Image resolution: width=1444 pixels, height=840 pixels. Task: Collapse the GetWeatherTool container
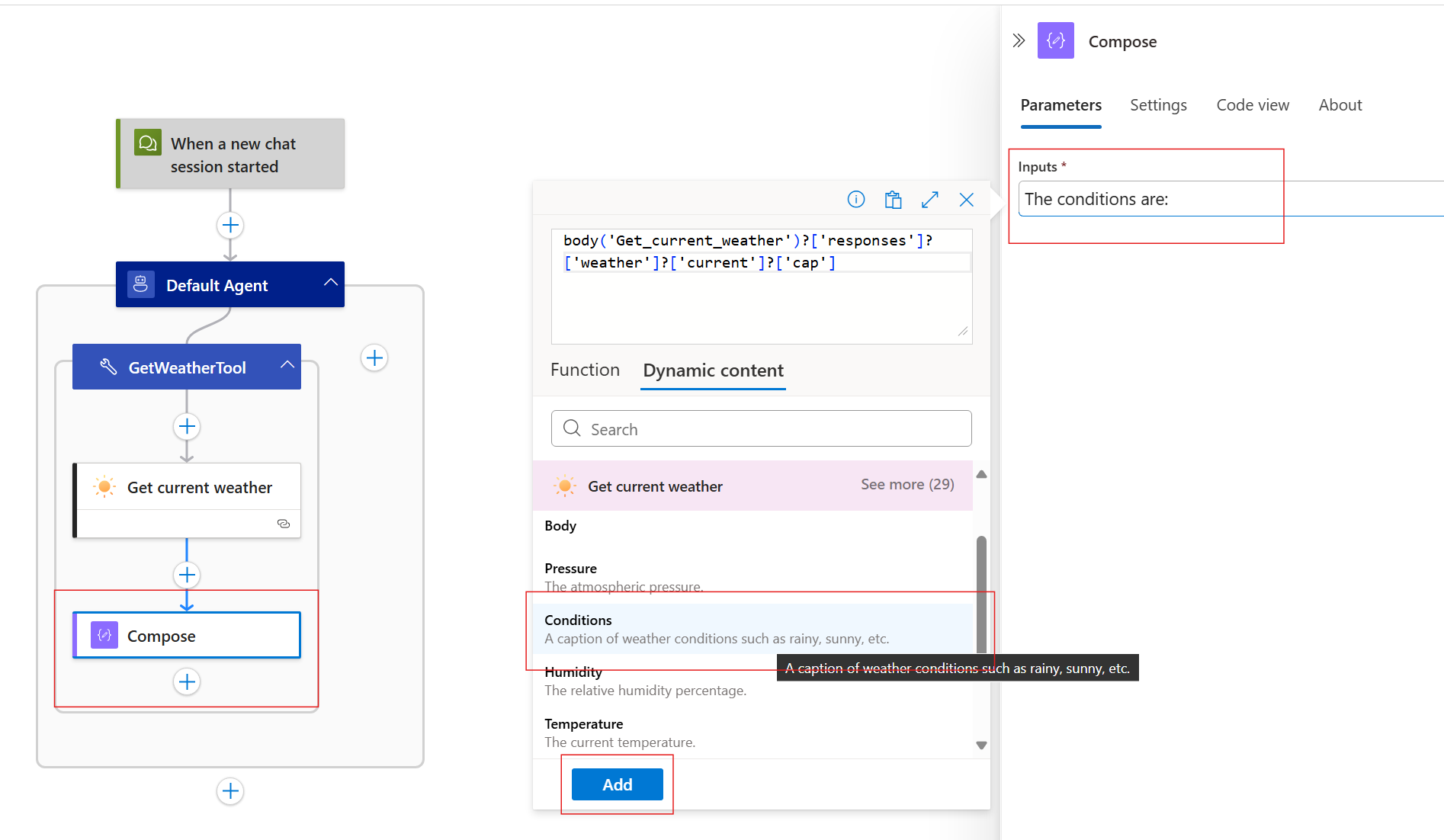click(287, 364)
